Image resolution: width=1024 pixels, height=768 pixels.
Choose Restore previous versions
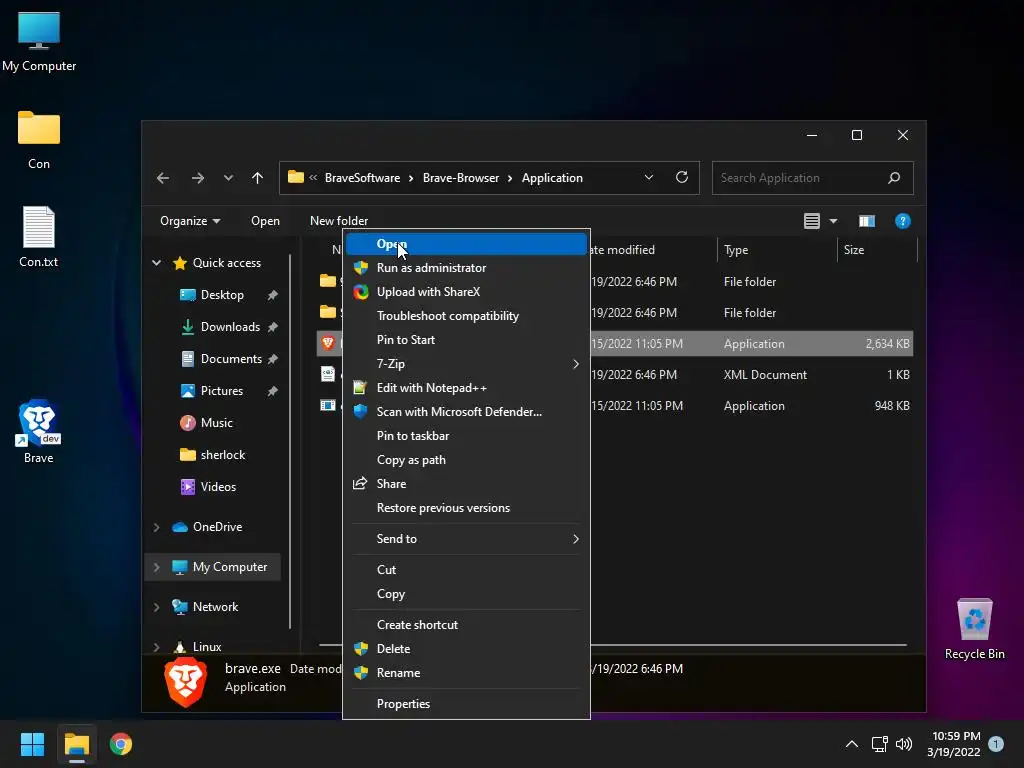click(x=466, y=508)
